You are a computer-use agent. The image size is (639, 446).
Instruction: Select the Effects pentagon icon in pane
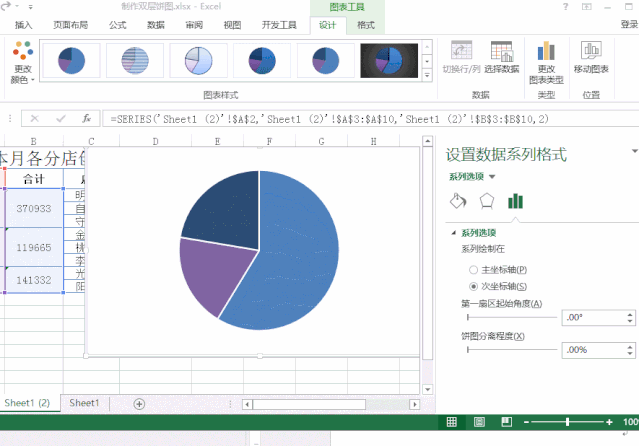(x=486, y=201)
